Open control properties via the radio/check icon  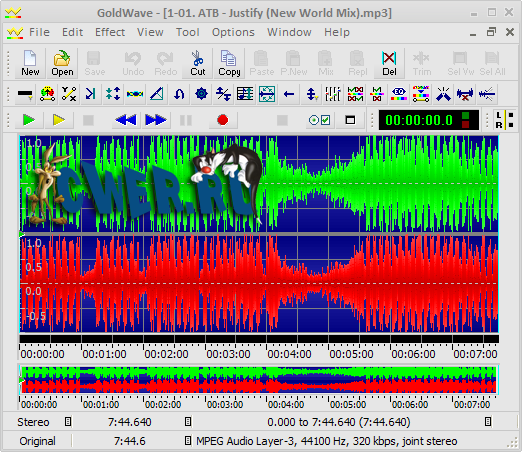319,120
